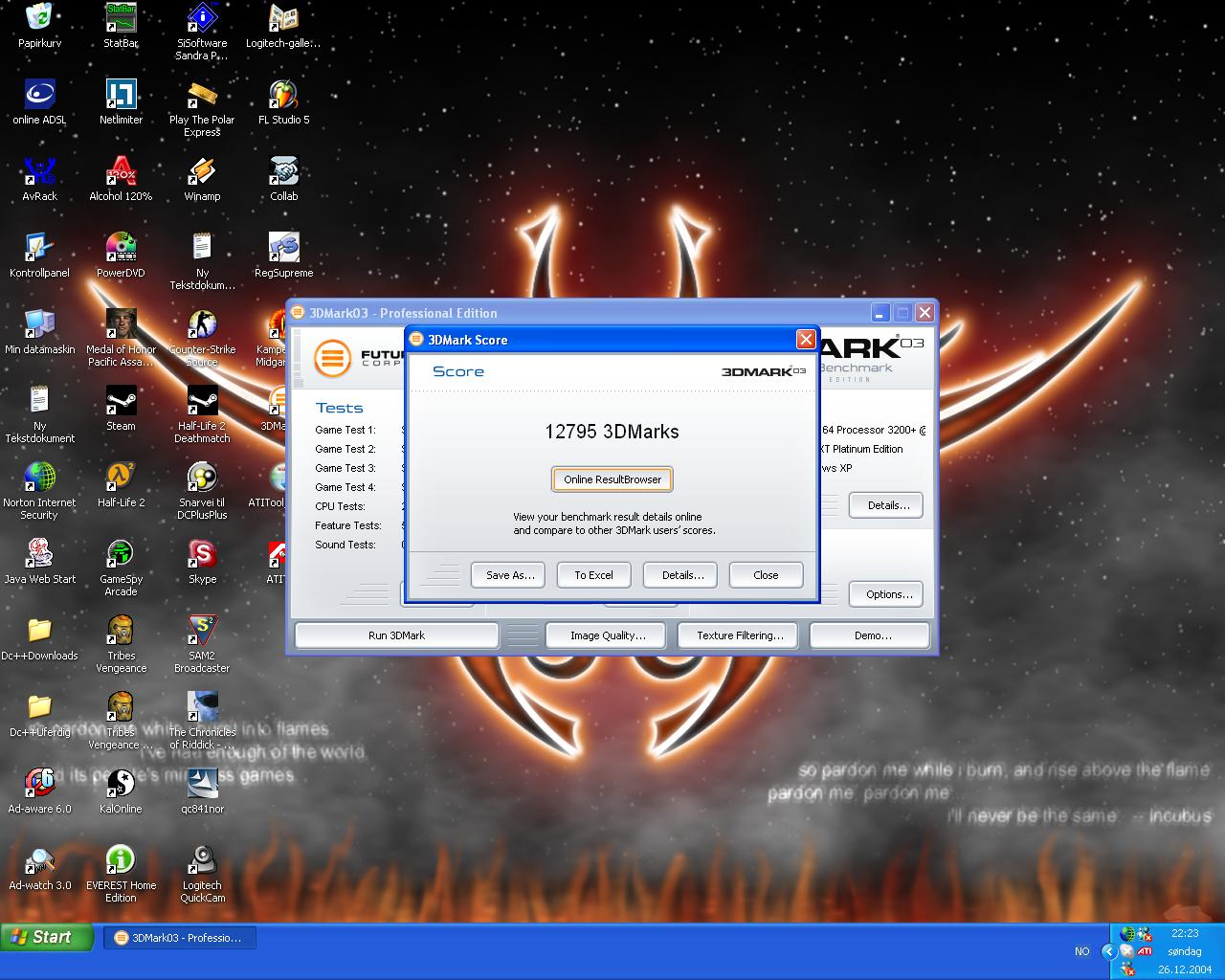This screenshot has width=1225, height=980.
Task: Launch PowerDVD desktop icon
Action: point(121,255)
